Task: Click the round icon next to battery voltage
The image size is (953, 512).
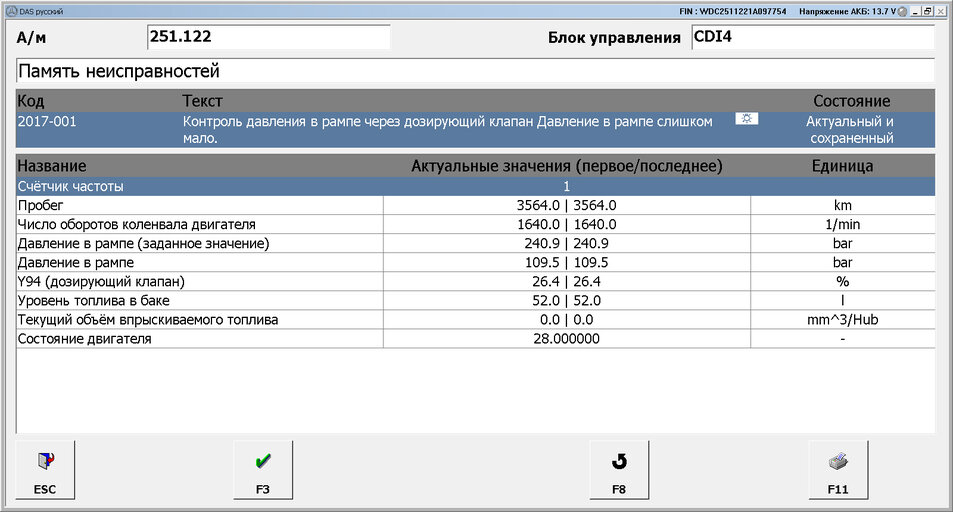Action: click(903, 12)
